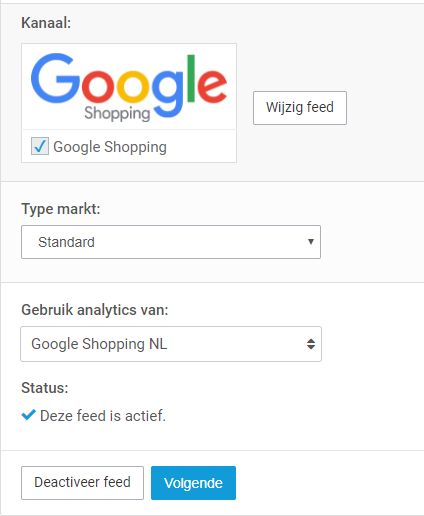Click the blue Volgende button
Screen dimensions: 424x516
pos(193,483)
